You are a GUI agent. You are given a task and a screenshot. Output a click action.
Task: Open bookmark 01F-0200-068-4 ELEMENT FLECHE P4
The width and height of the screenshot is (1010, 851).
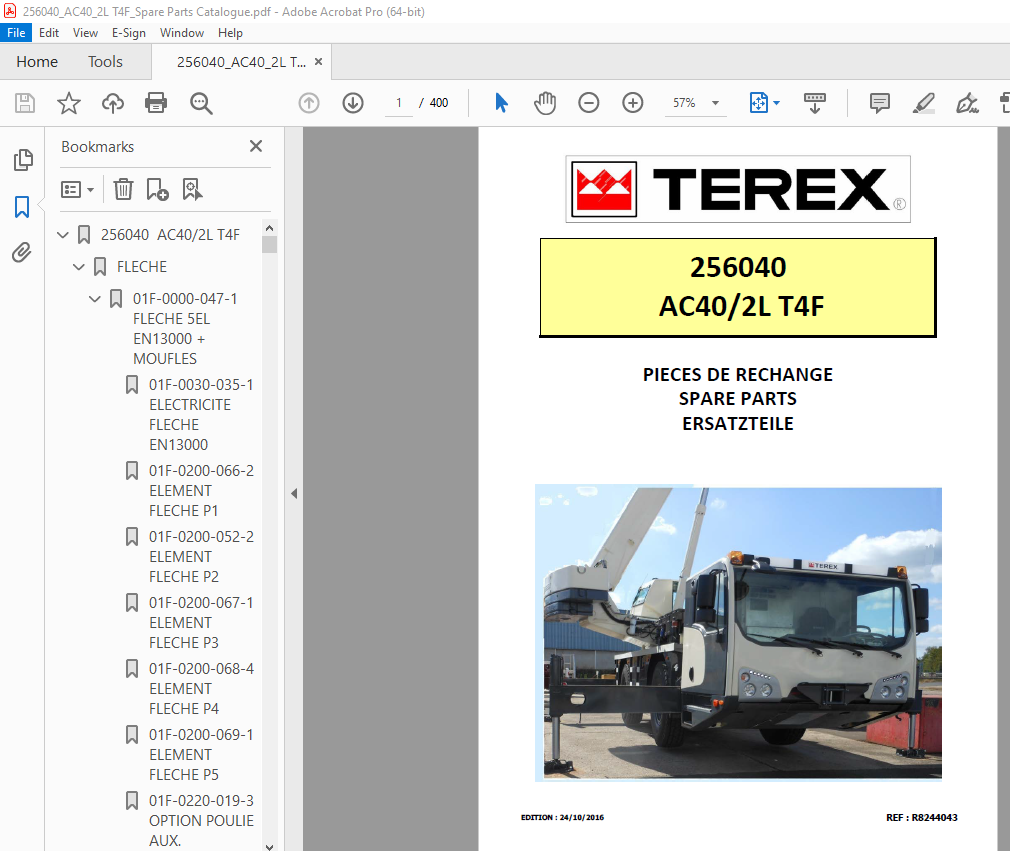coord(201,689)
